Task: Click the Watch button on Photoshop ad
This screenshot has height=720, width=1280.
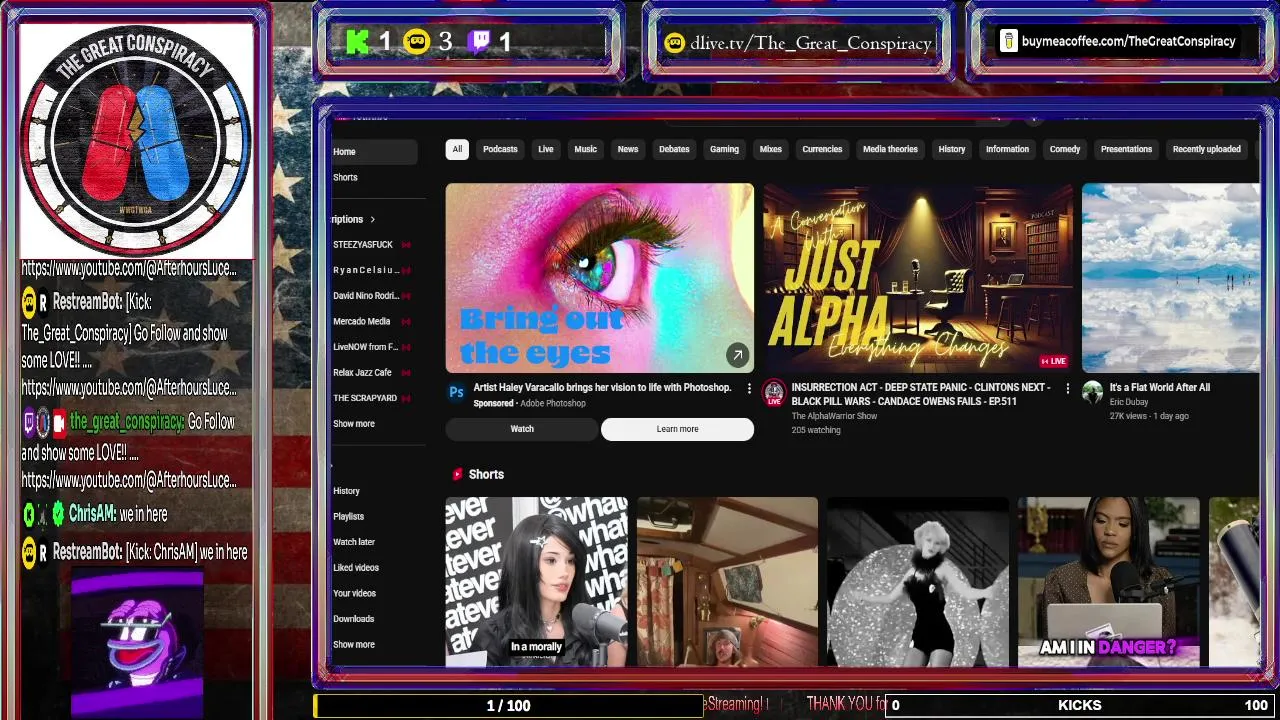Action: (522, 429)
